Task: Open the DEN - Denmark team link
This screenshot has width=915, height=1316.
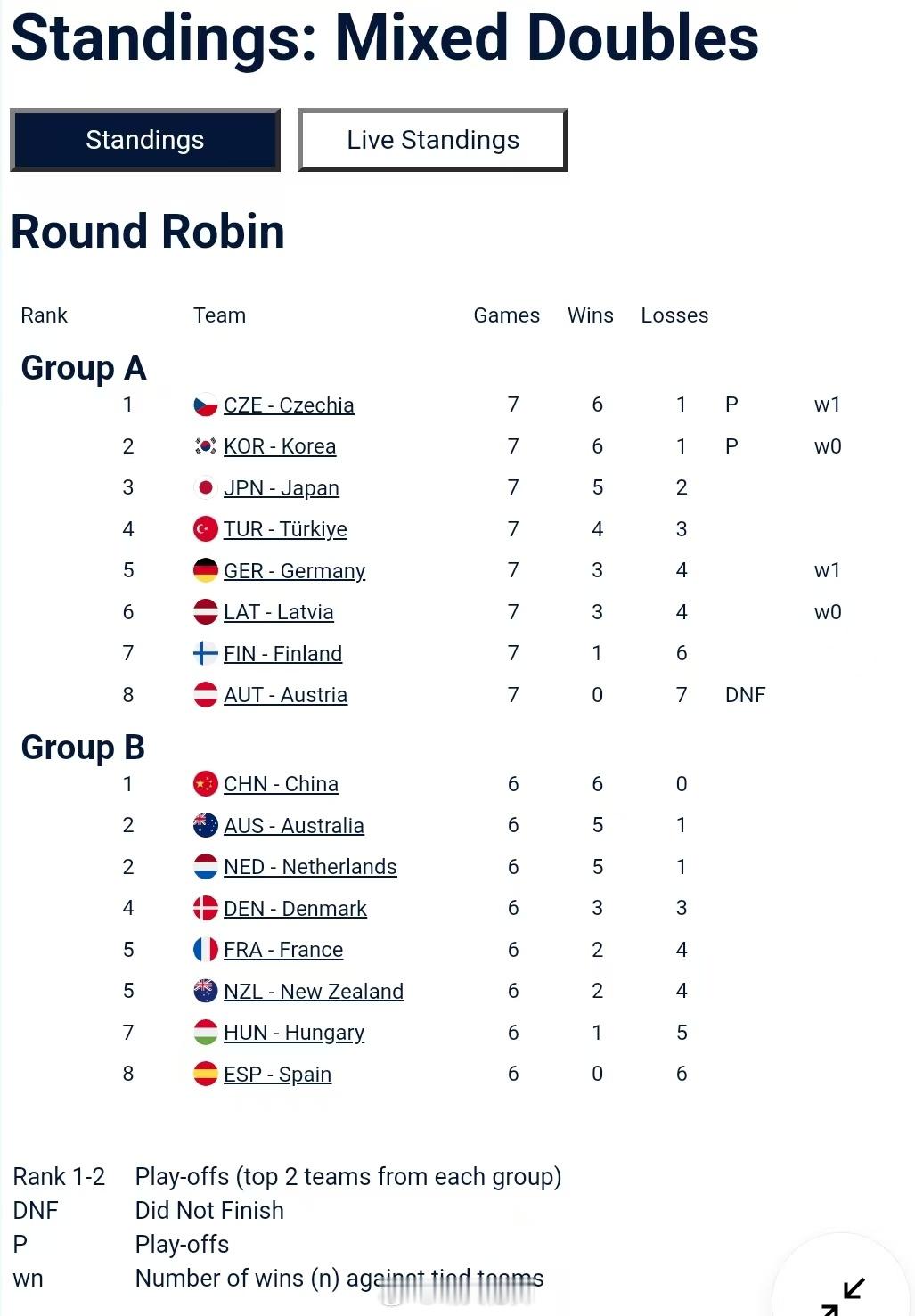Action: 295,909
